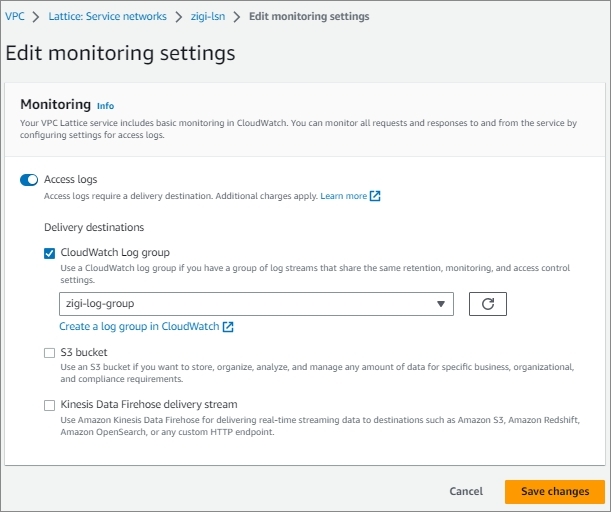Follow the Learn more link
The height and width of the screenshot is (512, 611).
point(344,196)
